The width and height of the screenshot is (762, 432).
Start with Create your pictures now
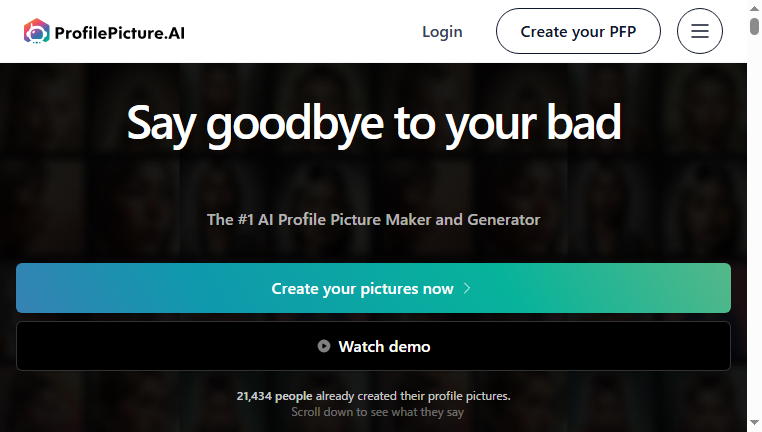tap(373, 288)
